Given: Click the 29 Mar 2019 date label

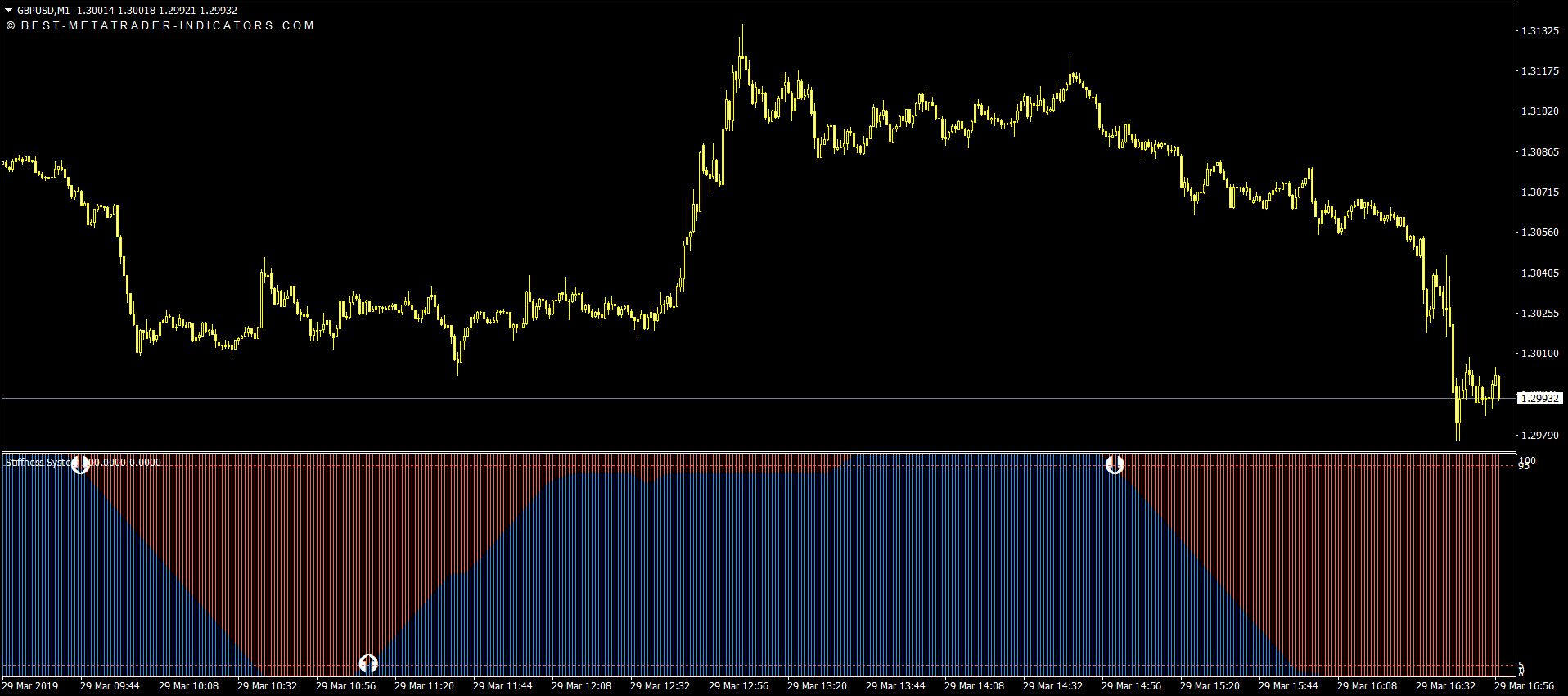Looking at the screenshot, I should pyautogui.click(x=30, y=686).
